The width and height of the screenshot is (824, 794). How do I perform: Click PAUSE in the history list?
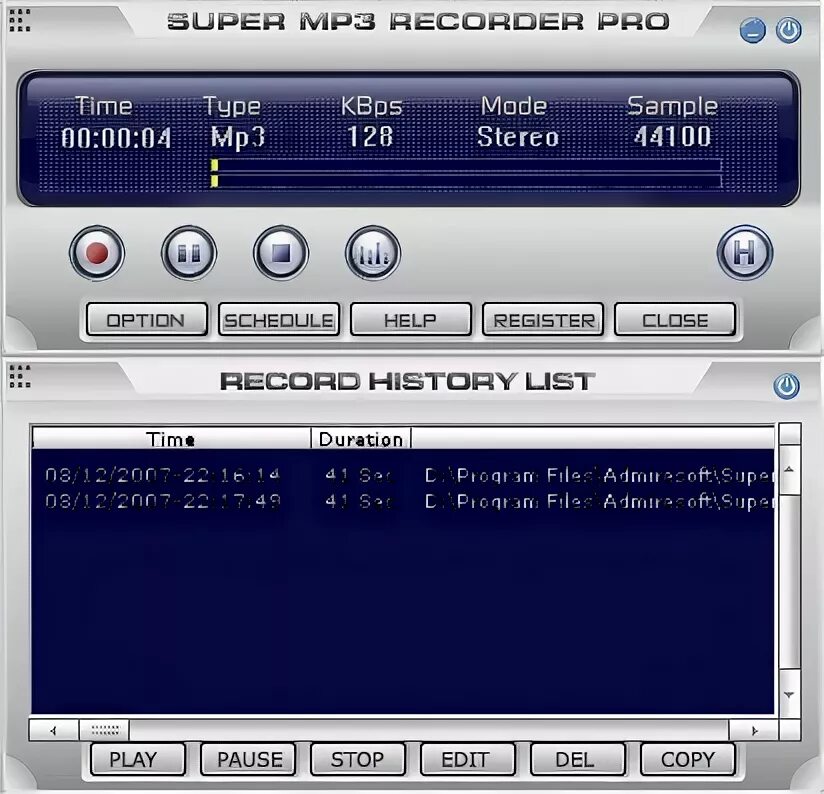click(248, 759)
